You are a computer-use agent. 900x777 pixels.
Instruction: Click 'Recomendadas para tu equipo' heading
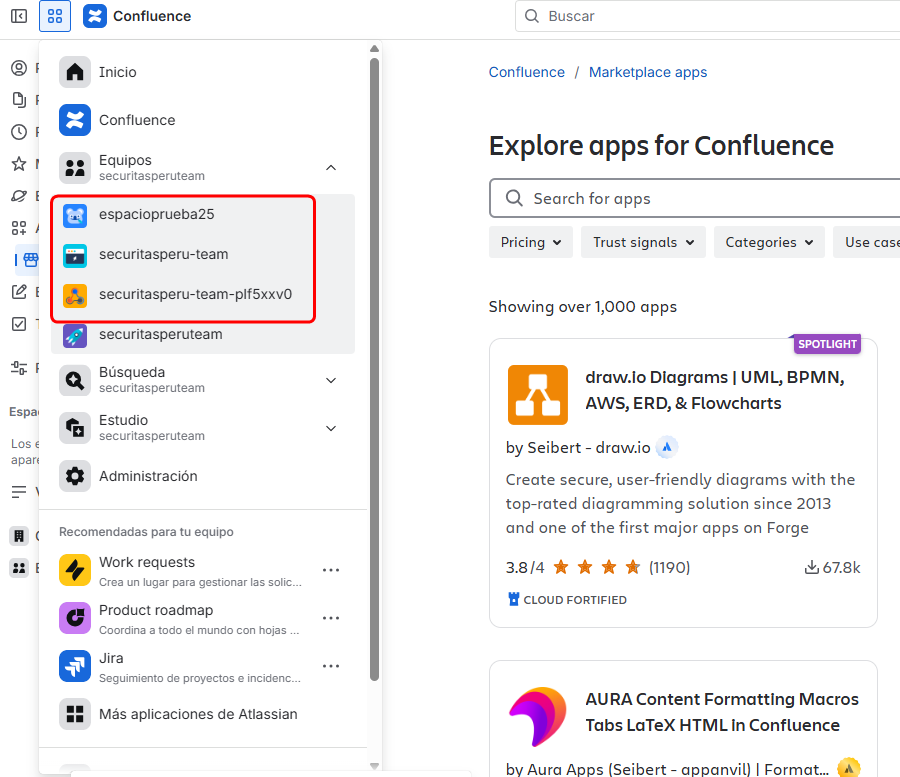(146, 532)
